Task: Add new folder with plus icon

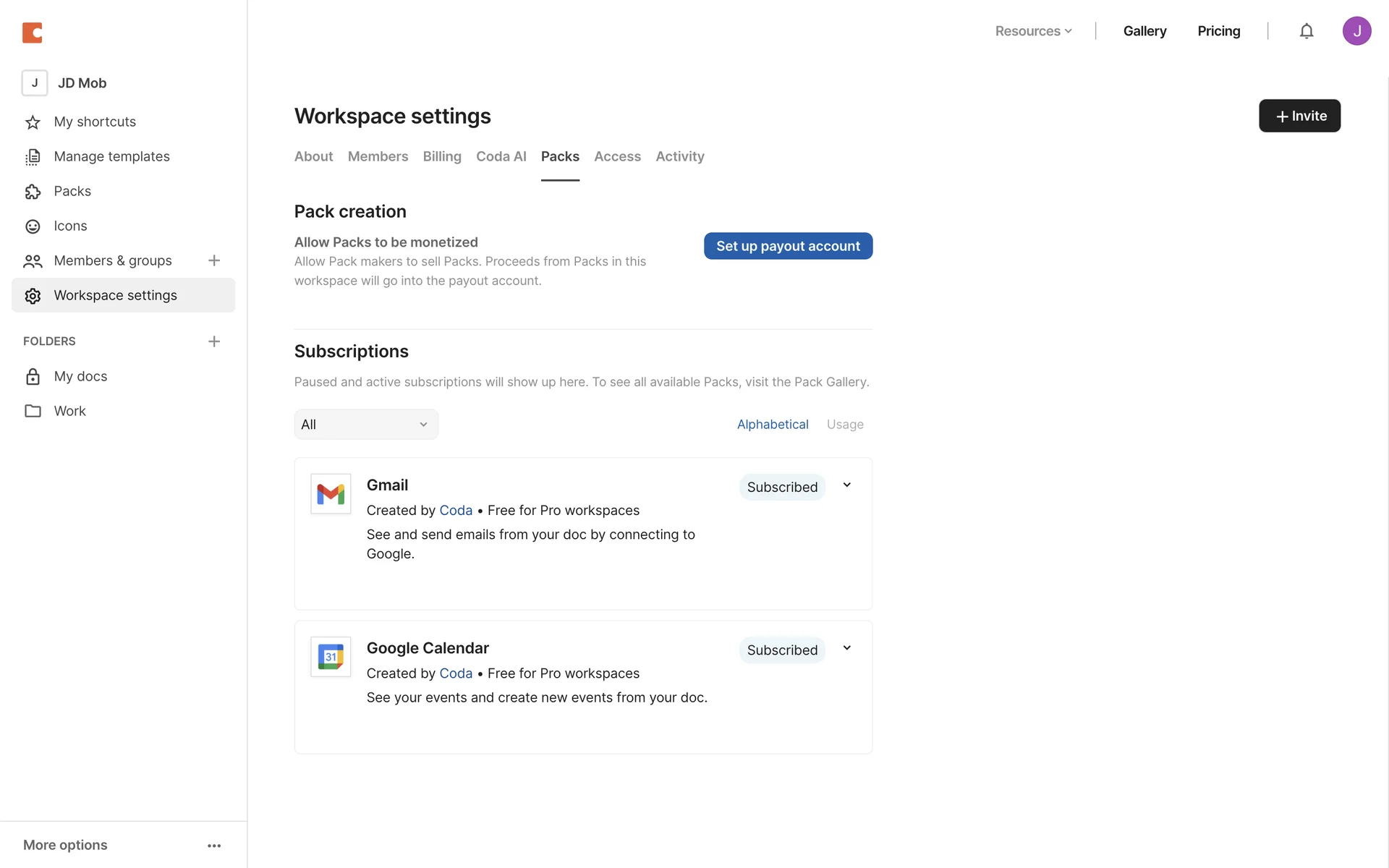Action: click(214, 341)
